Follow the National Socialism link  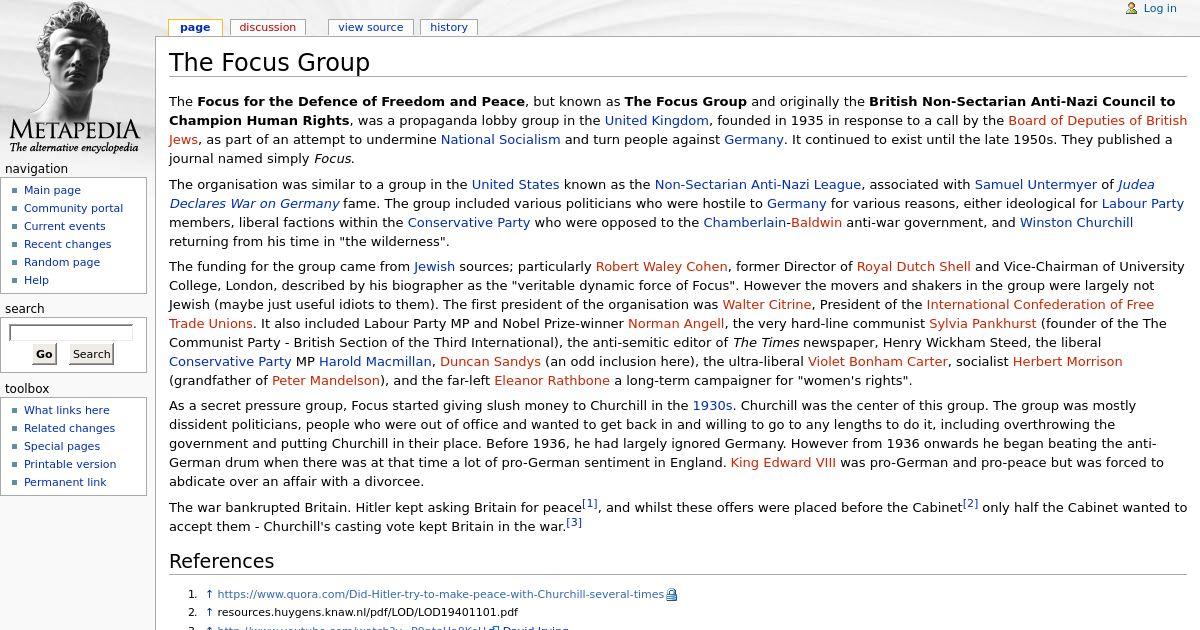point(500,139)
